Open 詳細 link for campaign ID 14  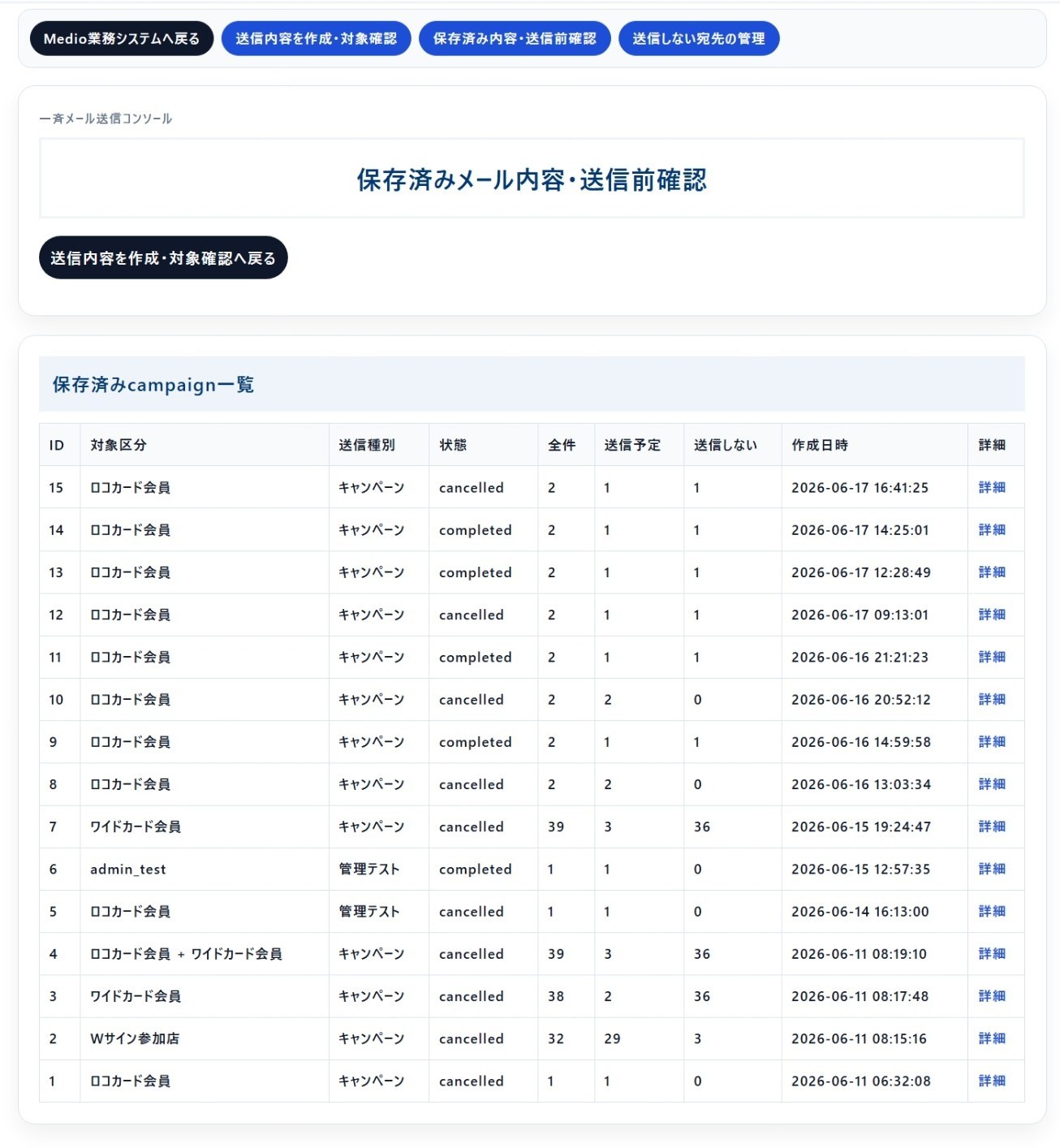992,530
